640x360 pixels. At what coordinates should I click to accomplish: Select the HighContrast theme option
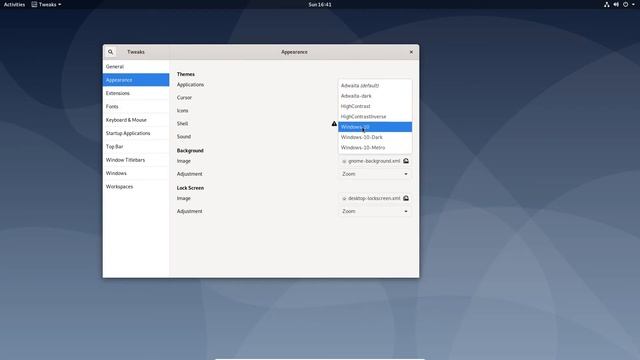(375, 106)
